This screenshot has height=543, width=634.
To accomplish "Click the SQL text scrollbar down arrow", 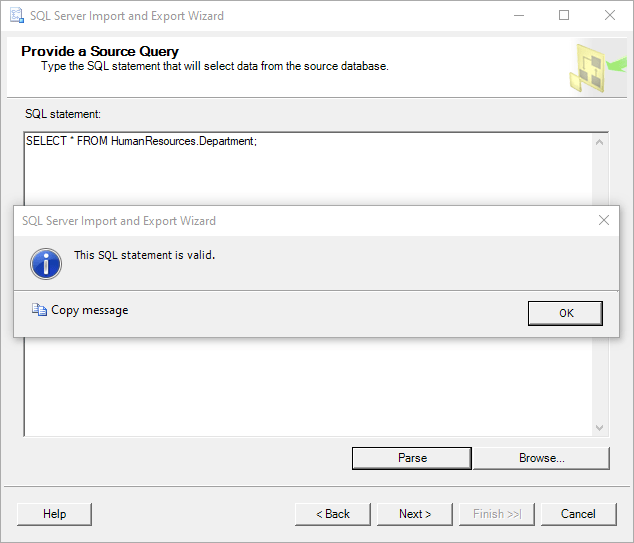I will point(600,428).
